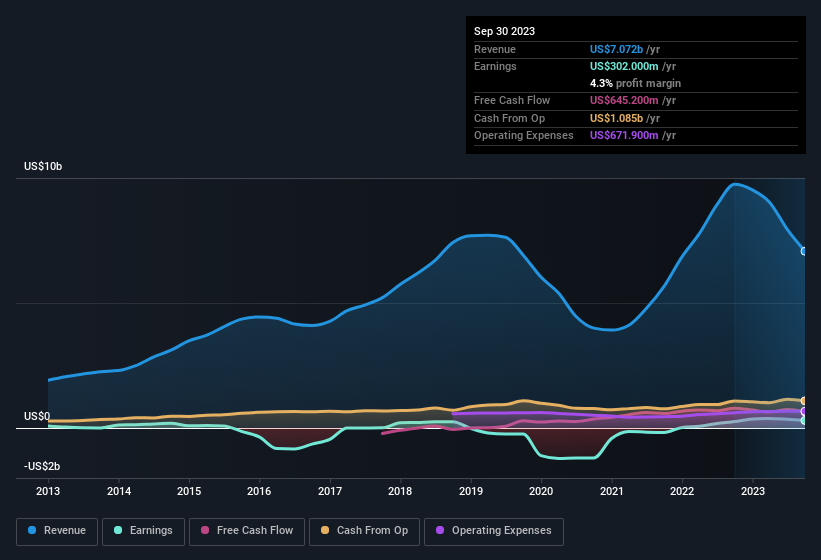Select the 2019 x-axis label
This screenshot has width=821, height=560.
471,491
